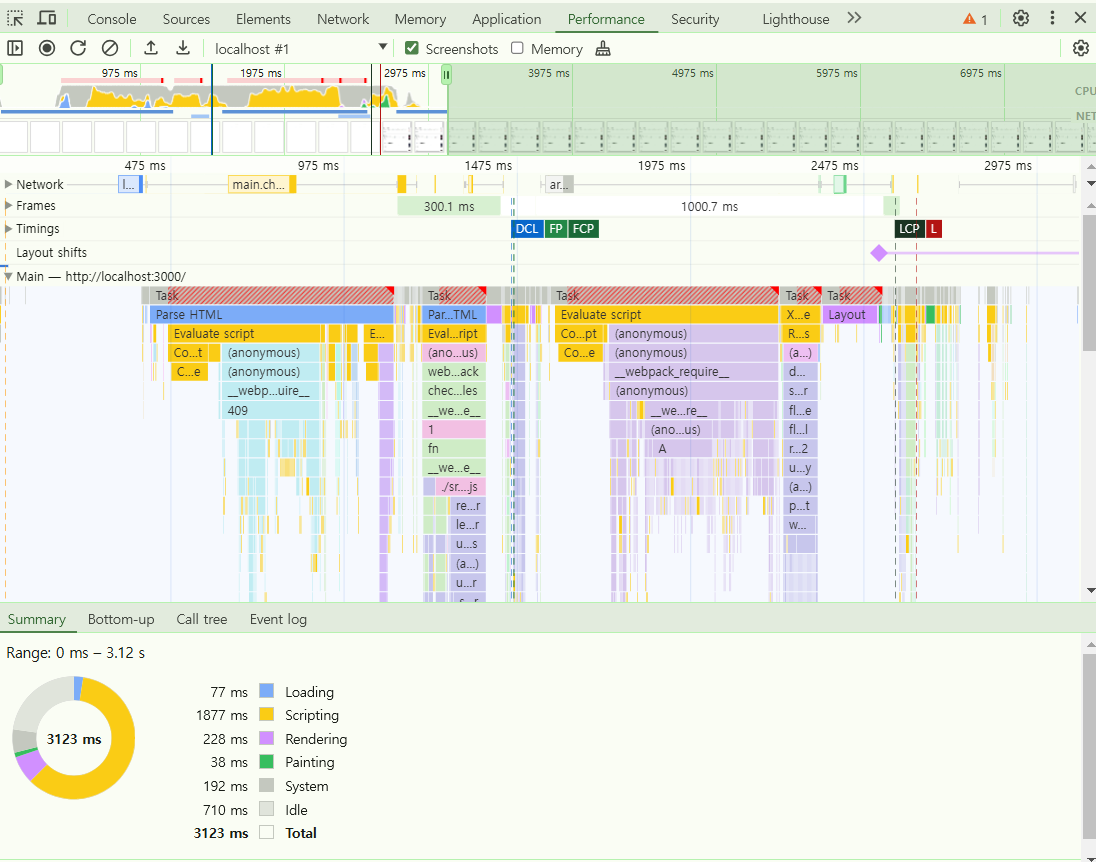Expand the Frames track

click(x=8, y=206)
